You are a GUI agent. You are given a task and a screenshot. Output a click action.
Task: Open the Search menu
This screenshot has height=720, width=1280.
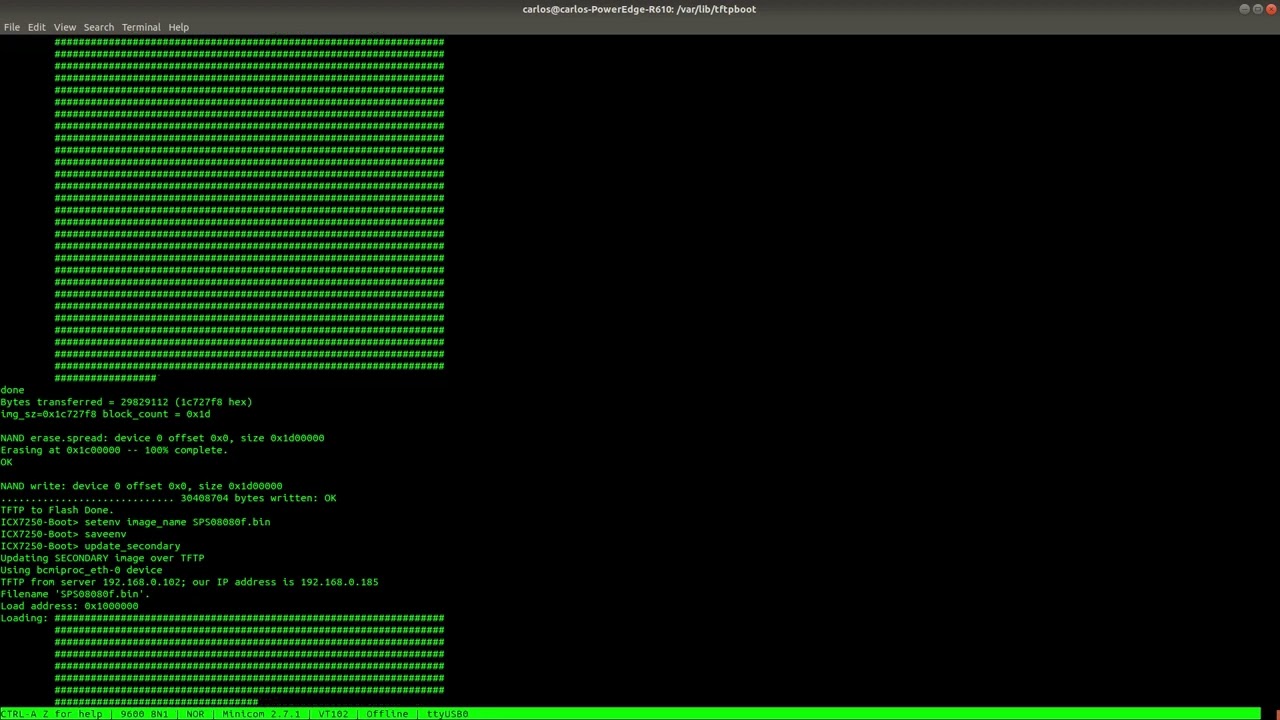click(99, 27)
